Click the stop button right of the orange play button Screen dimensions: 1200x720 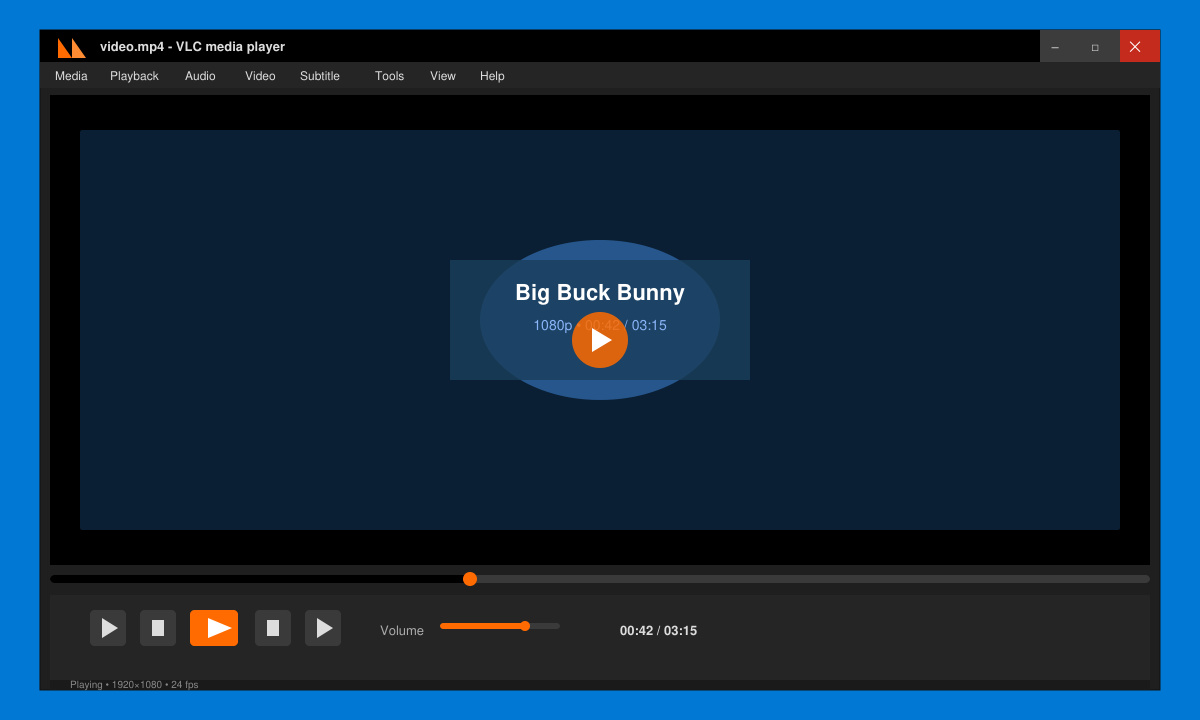pos(273,628)
